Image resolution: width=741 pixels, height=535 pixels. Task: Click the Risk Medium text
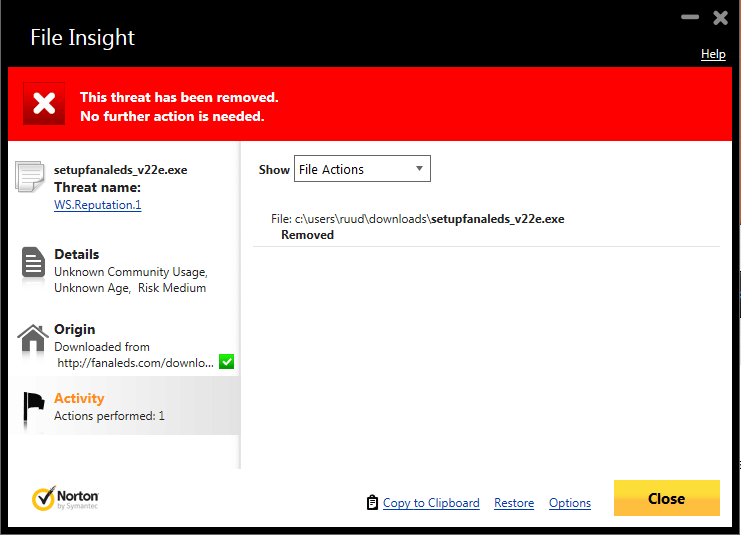[172, 288]
